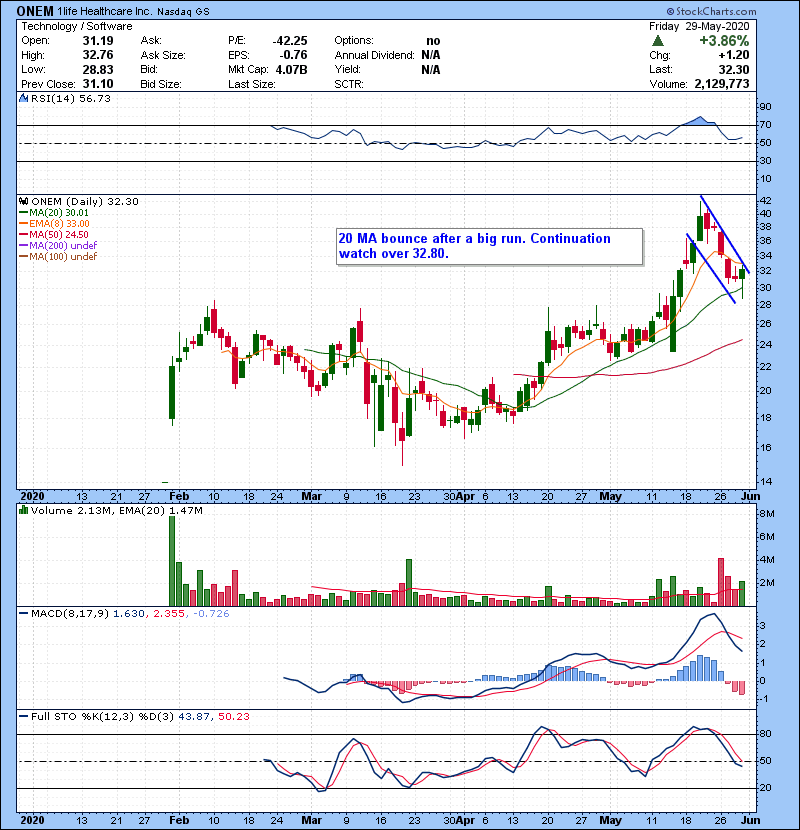Click the Options value 'no'
The image size is (800, 830).
[433, 41]
